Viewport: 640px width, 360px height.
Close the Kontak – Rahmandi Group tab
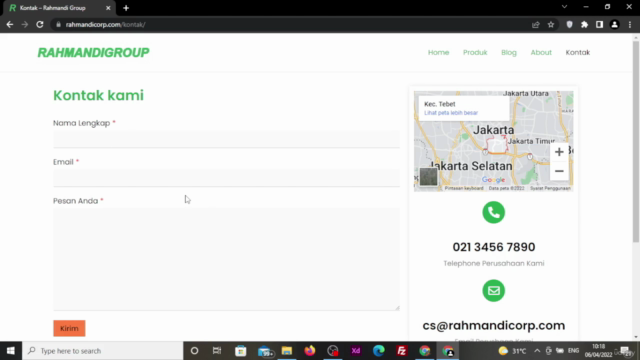click(108, 8)
